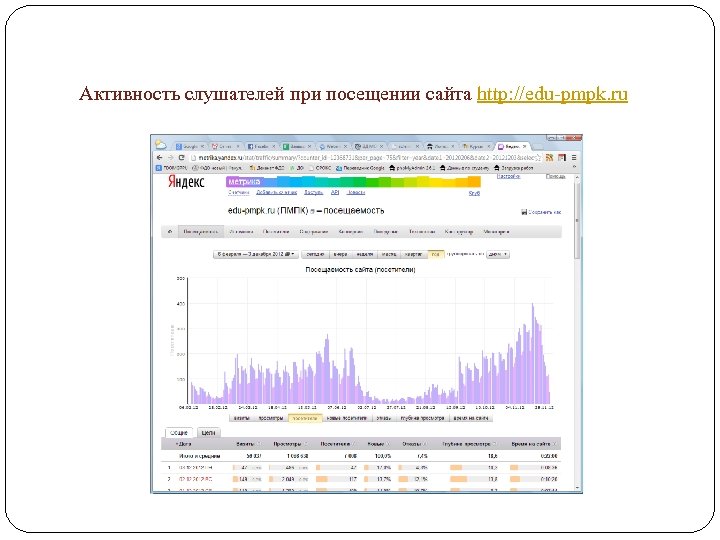The image size is (720, 540).
Task: Switch to the Общие table tab
Action: point(179,433)
